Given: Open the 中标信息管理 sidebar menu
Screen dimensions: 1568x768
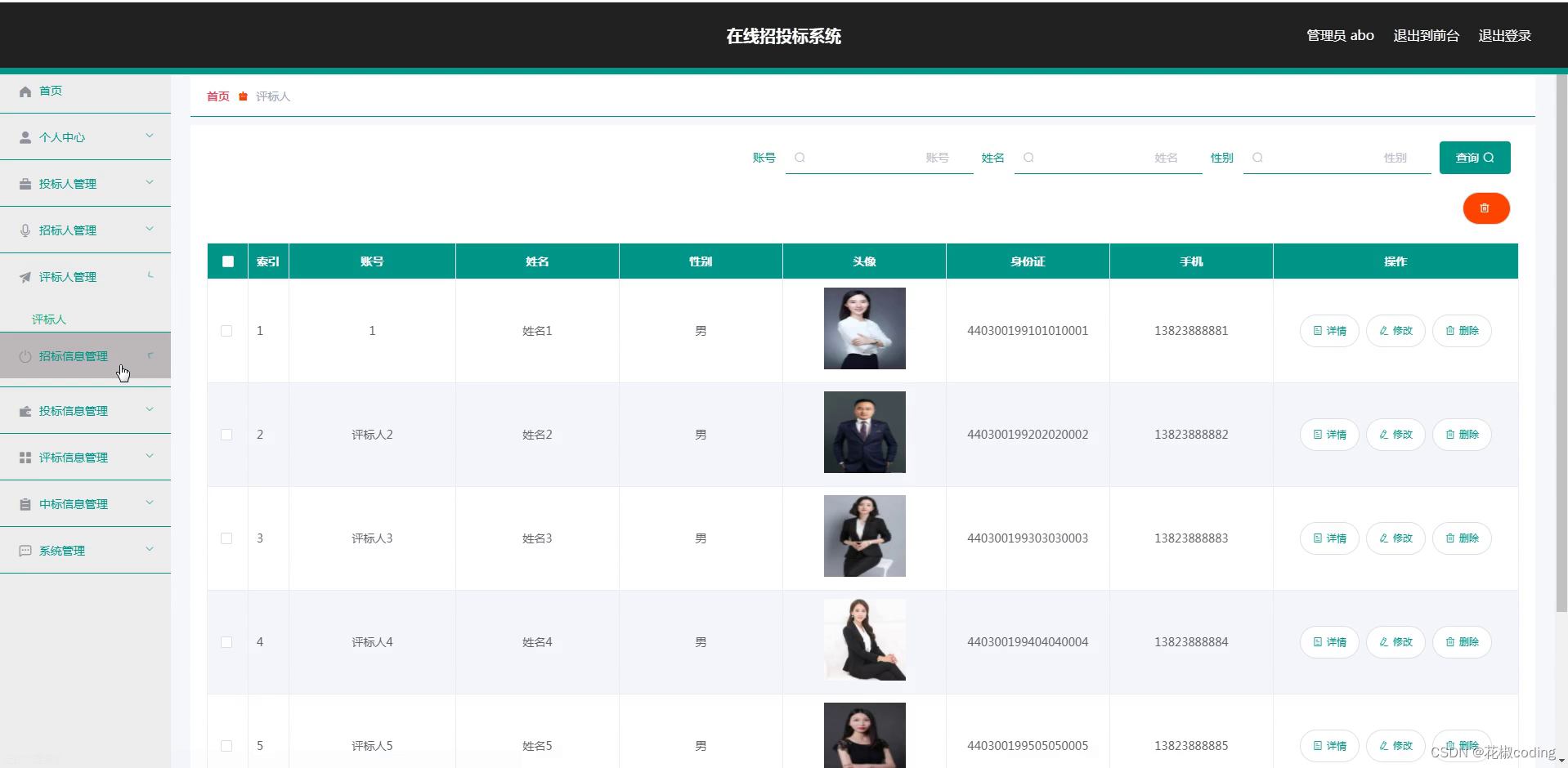Looking at the screenshot, I should point(85,504).
